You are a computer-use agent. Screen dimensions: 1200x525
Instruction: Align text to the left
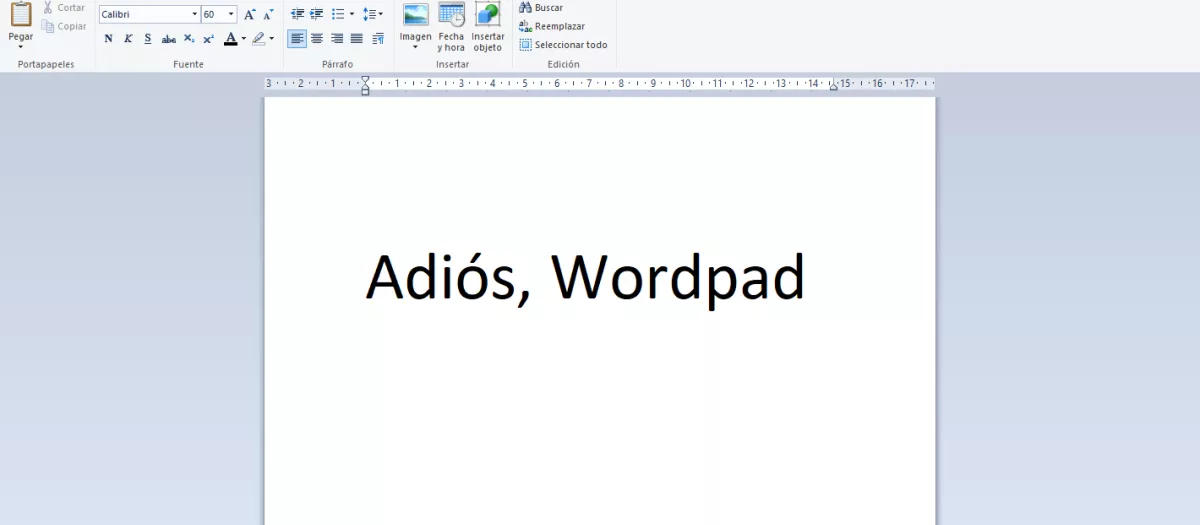click(297, 39)
